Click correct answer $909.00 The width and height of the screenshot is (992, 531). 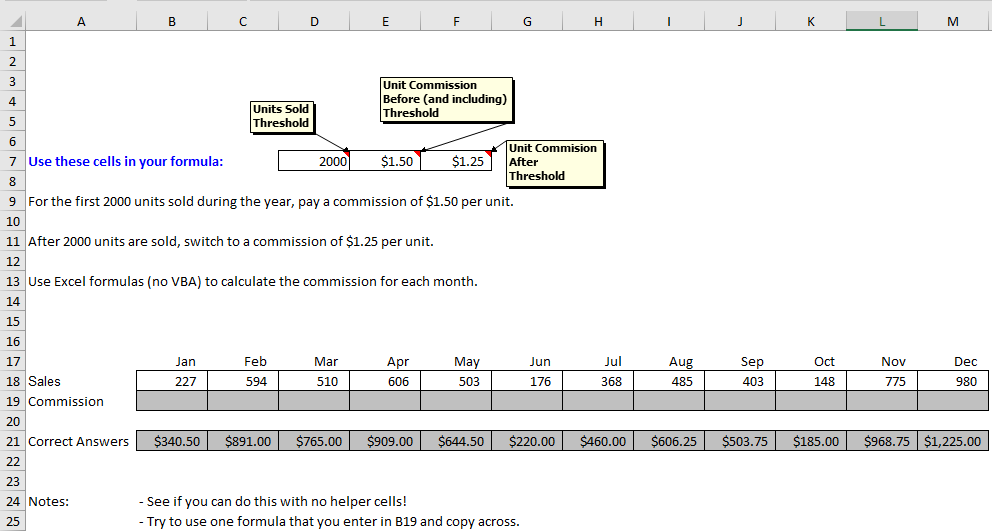(x=385, y=441)
